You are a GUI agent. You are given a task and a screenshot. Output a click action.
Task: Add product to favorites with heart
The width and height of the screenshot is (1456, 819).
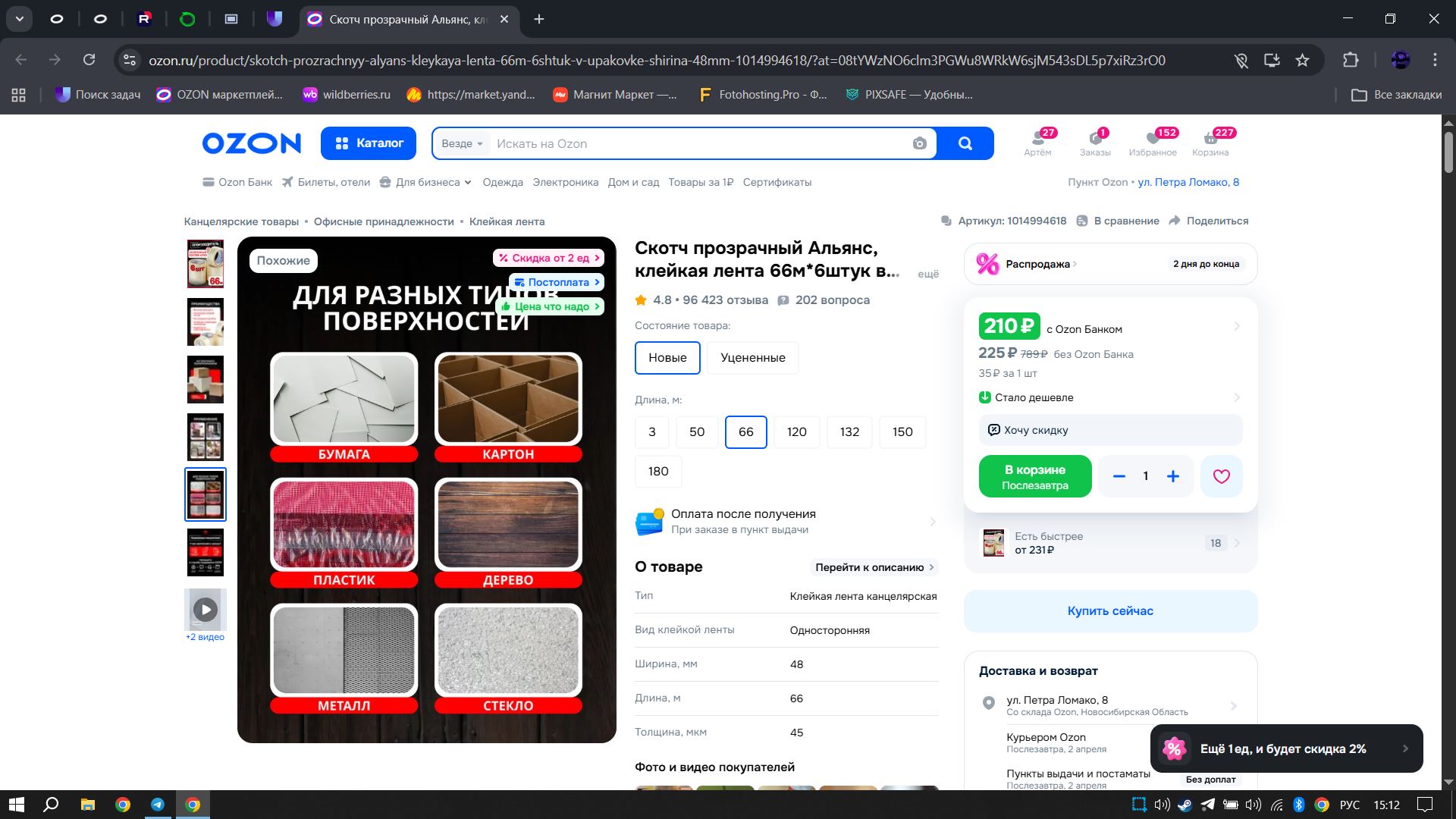tap(1221, 476)
